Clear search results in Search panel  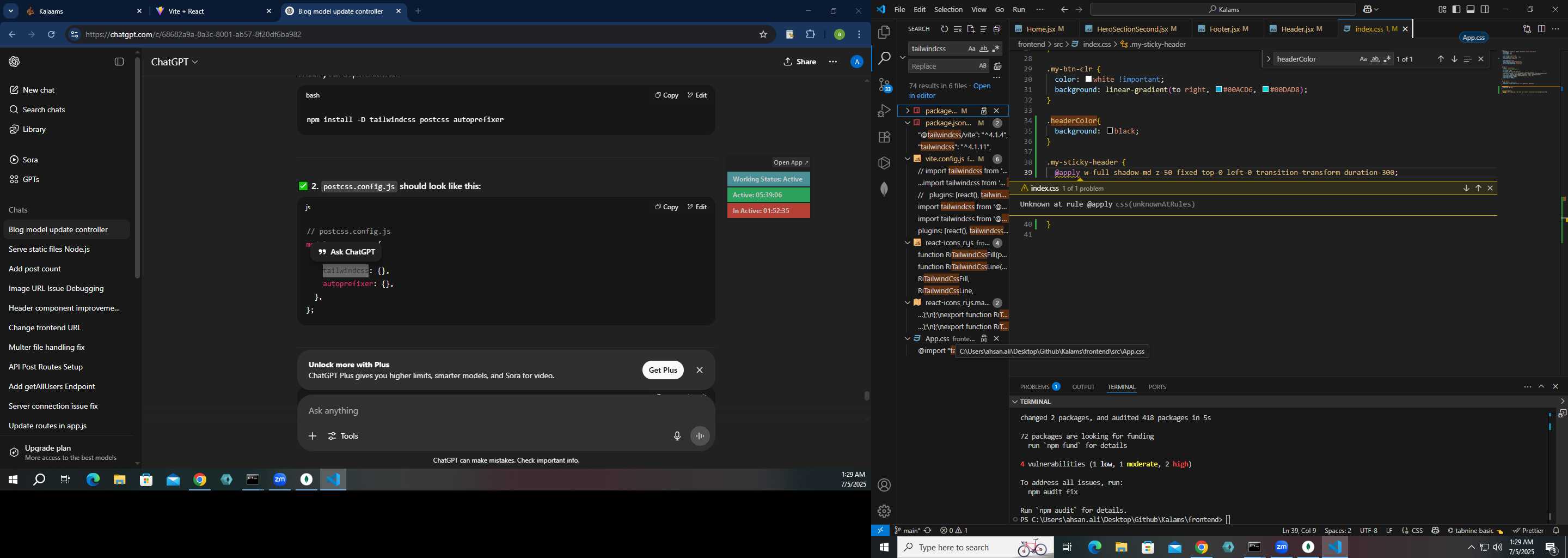[x=958, y=29]
